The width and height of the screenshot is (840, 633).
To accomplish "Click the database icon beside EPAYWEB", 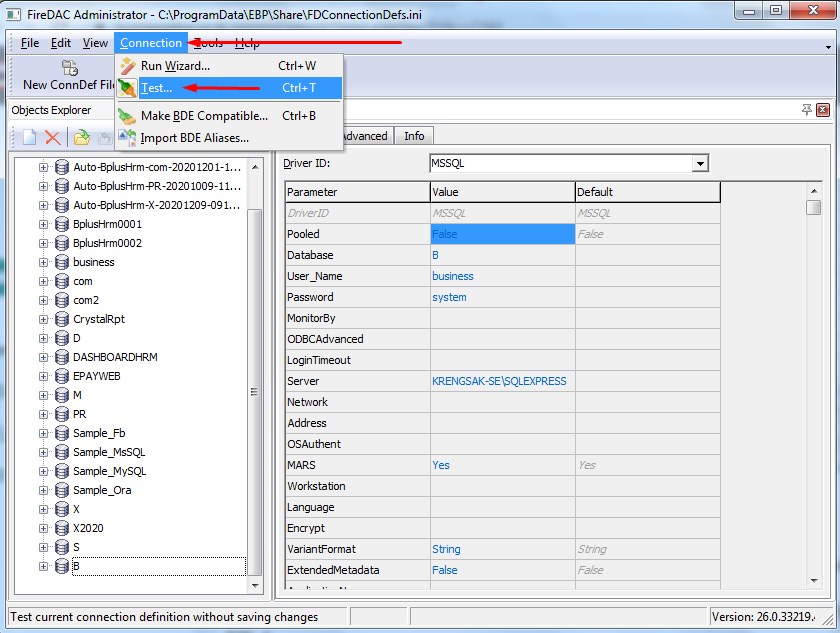I will [x=62, y=376].
